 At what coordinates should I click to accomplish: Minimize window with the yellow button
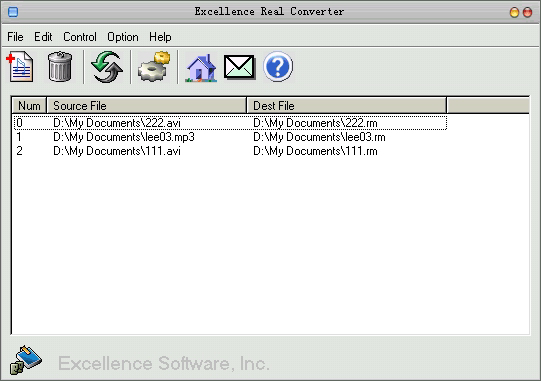[x=514, y=12]
